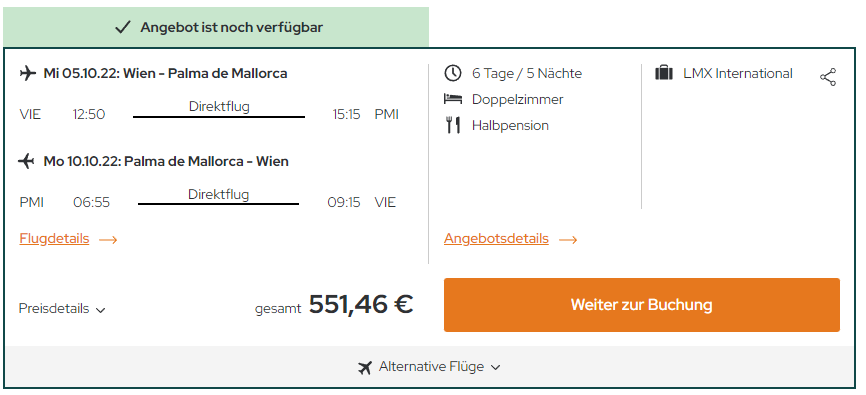The height and width of the screenshot is (395, 866).
Task: Click Weiter zur Buchung button
Action: point(642,305)
